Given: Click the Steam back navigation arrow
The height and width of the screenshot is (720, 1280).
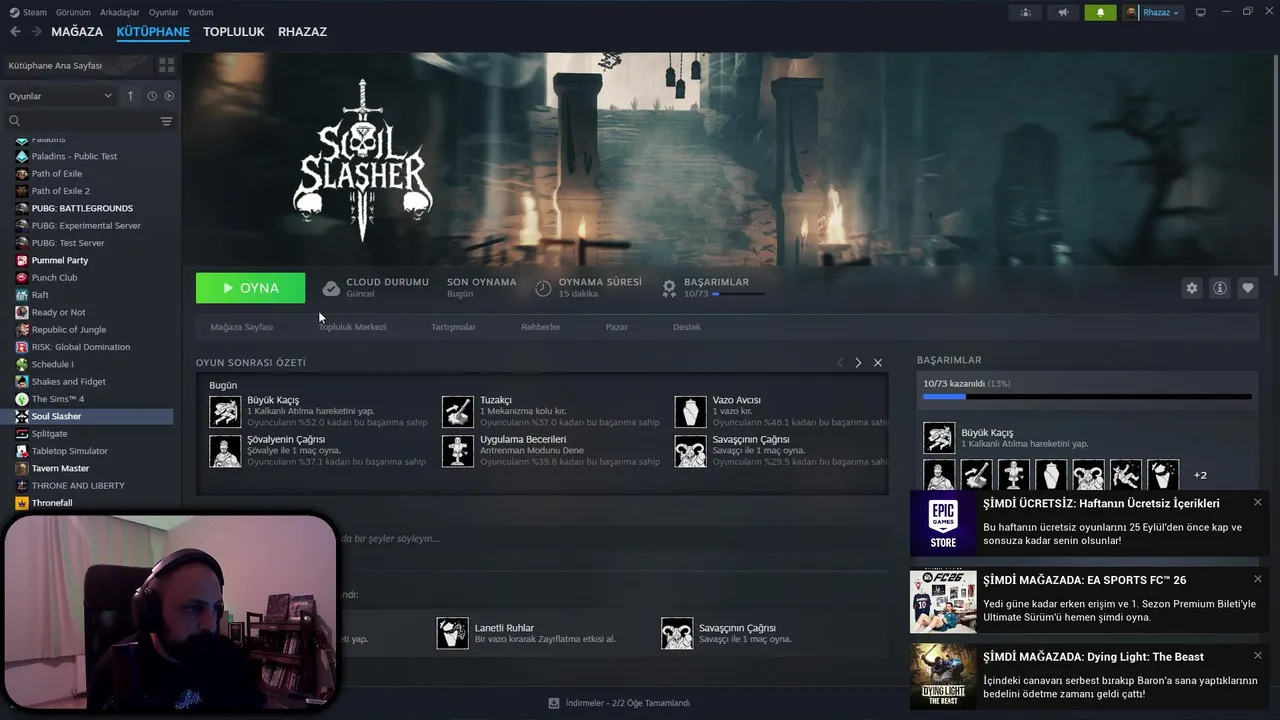Looking at the screenshot, I should 15,32.
